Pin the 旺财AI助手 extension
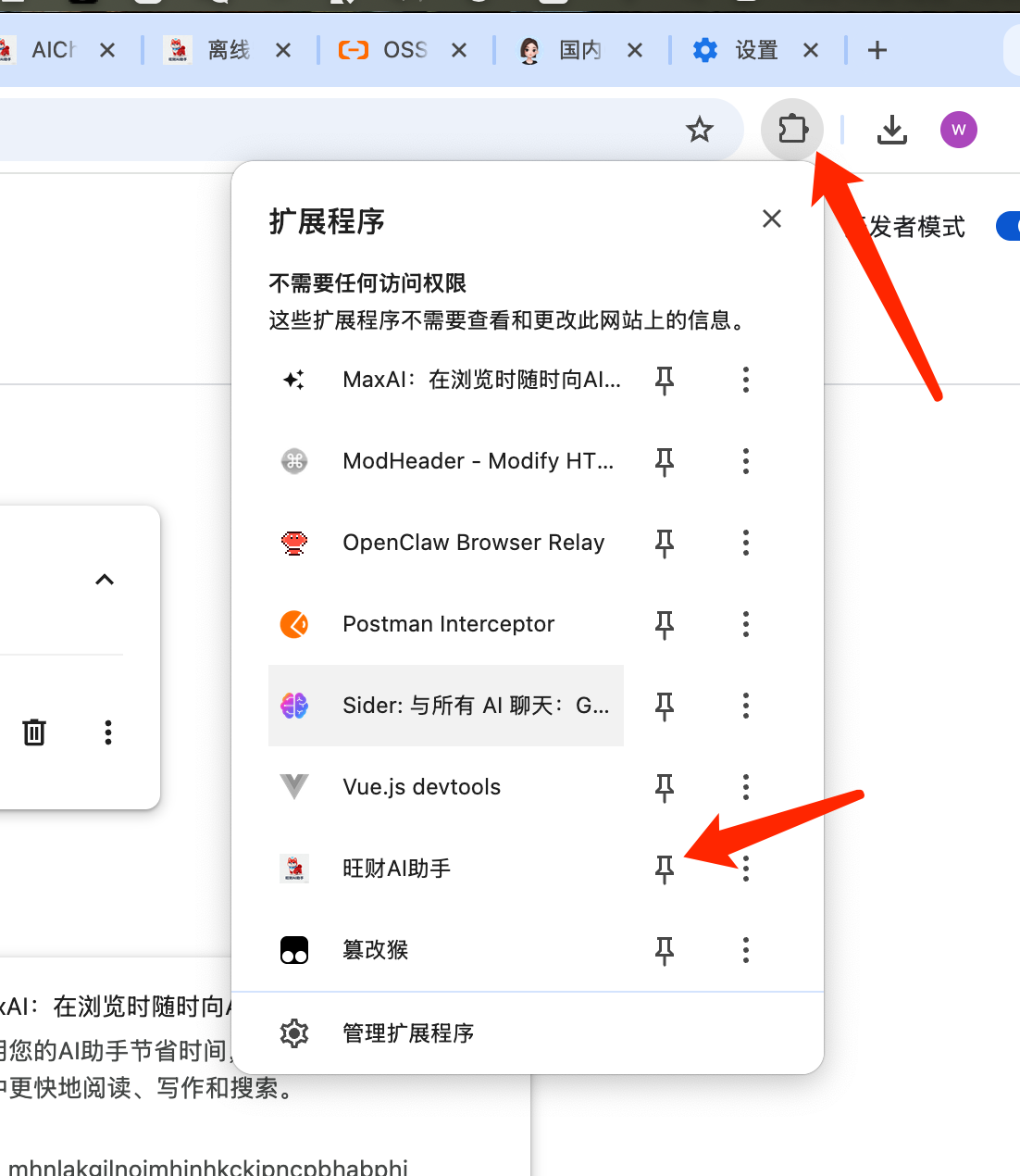This screenshot has height=1176, width=1020. (x=665, y=869)
